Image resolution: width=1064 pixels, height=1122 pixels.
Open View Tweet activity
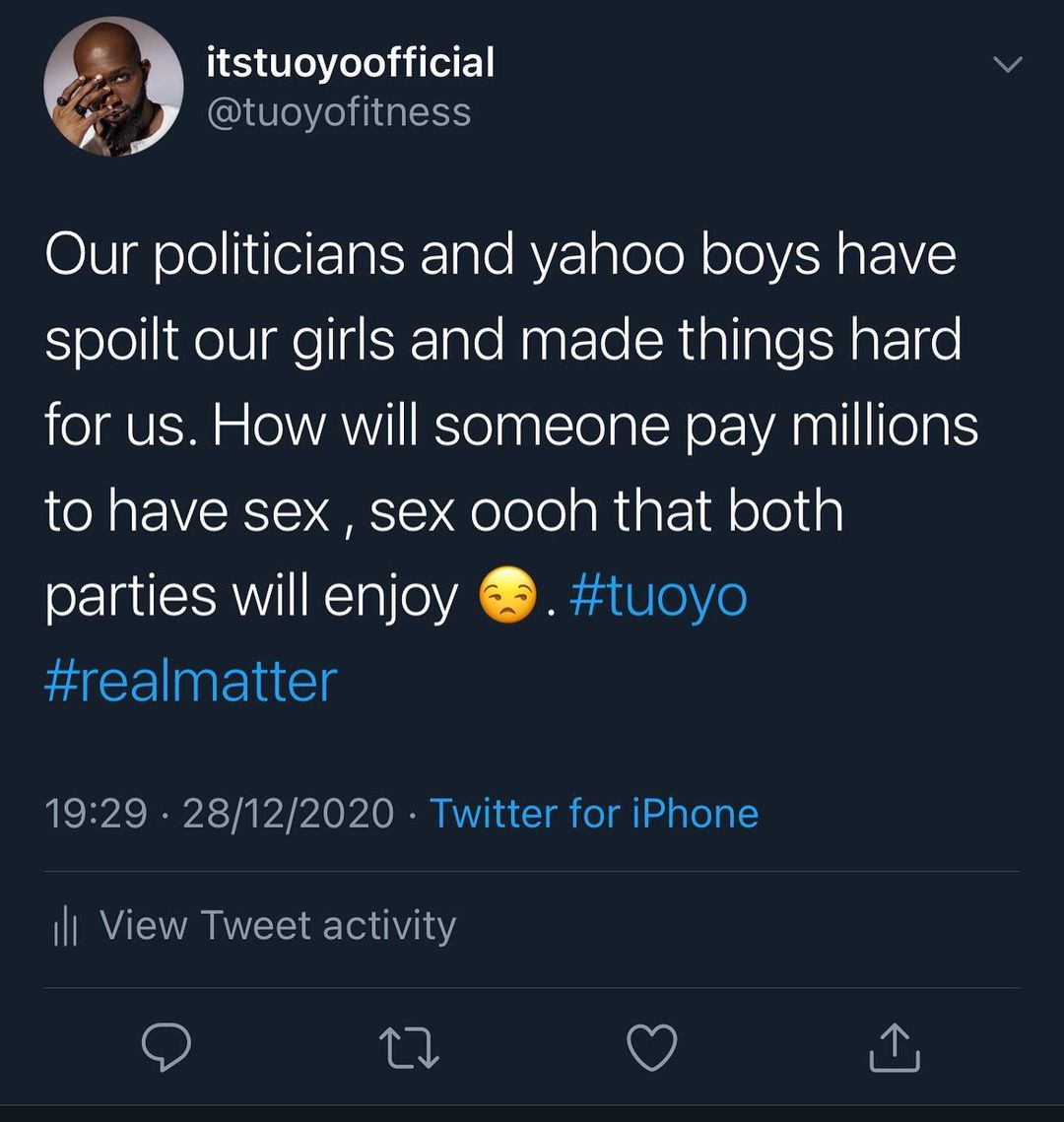click(276, 925)
